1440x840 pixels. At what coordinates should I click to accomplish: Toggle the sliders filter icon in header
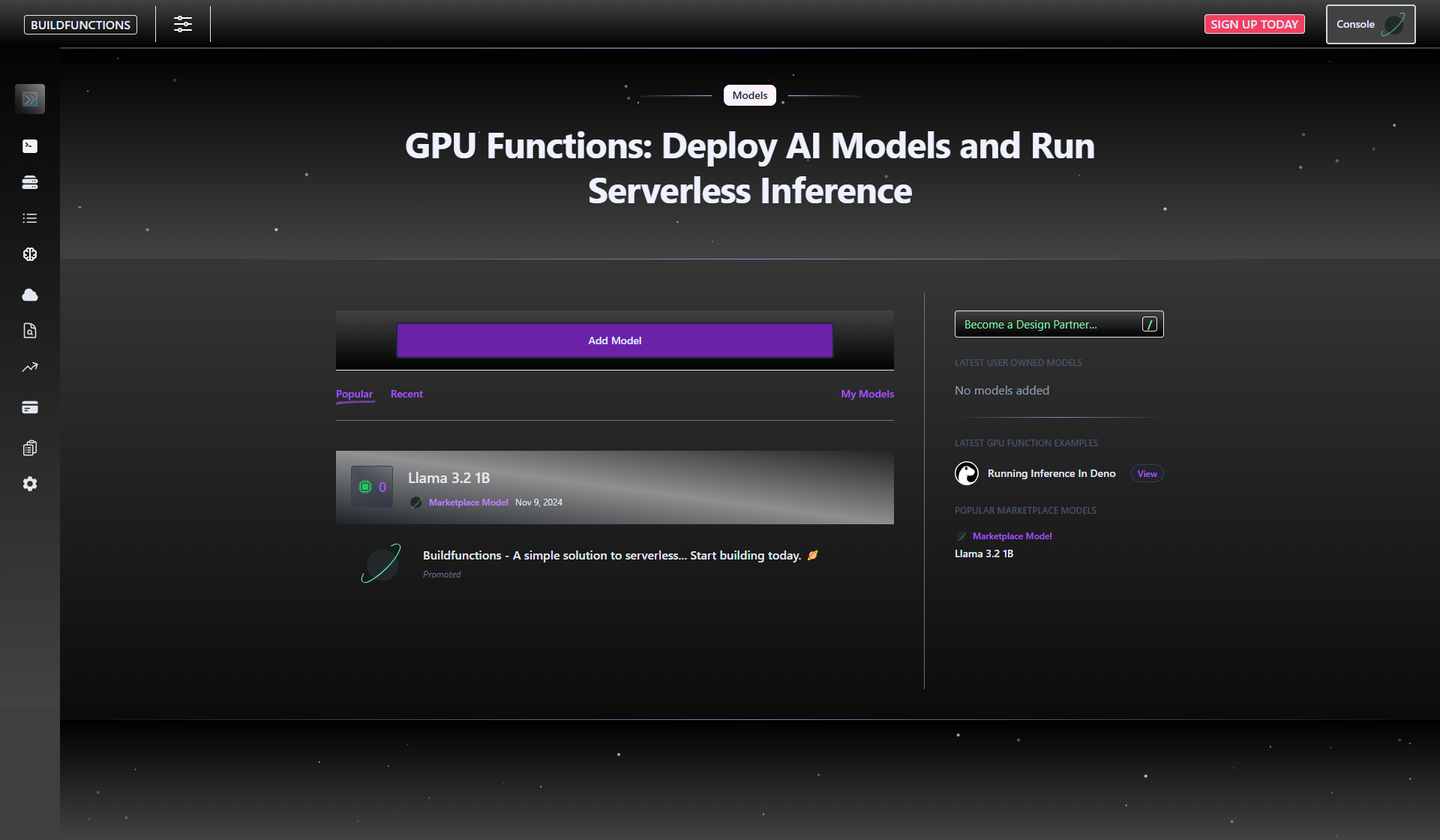click(x=183, y=24)
